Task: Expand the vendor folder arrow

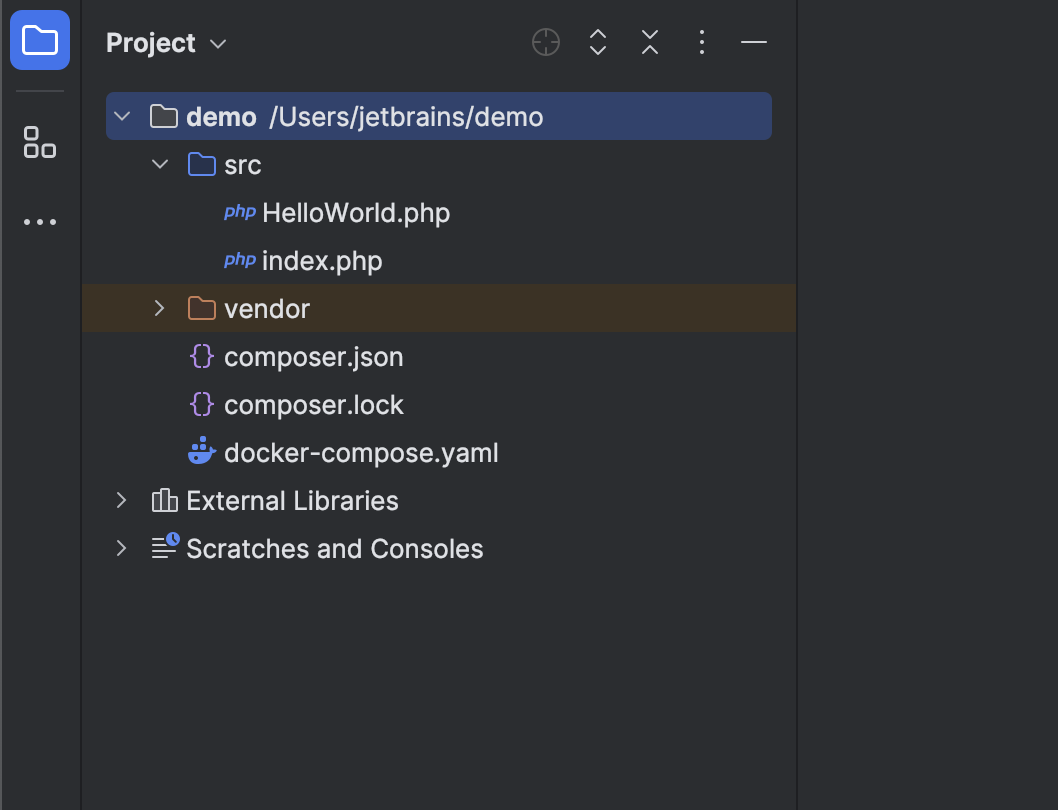Action: (x=160, y=309)
